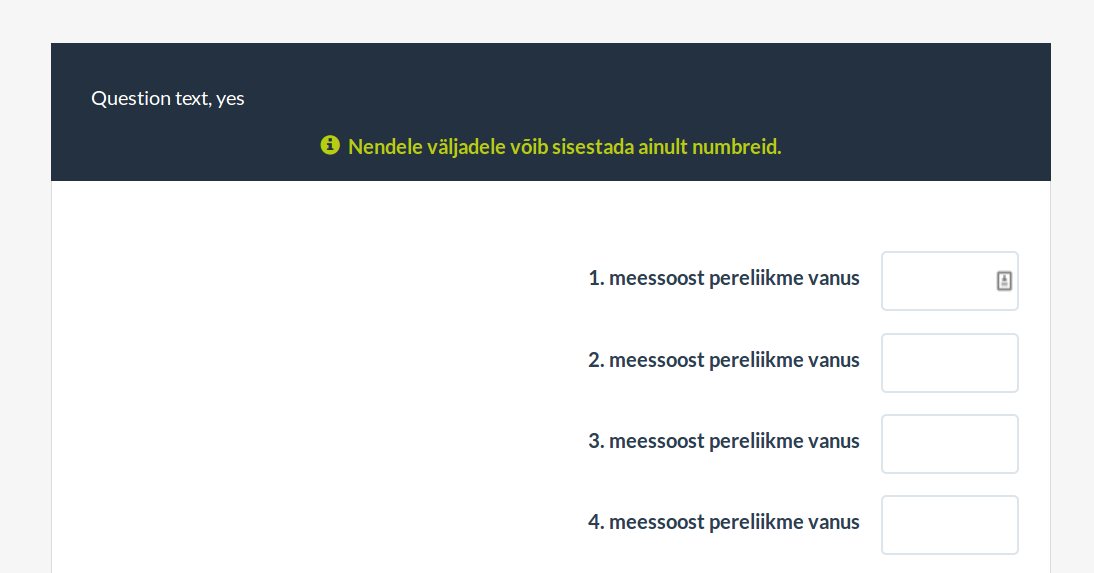
Task: Click the label '2. meessoost pereliikme vanus'
Action: (x=724, y=360)
